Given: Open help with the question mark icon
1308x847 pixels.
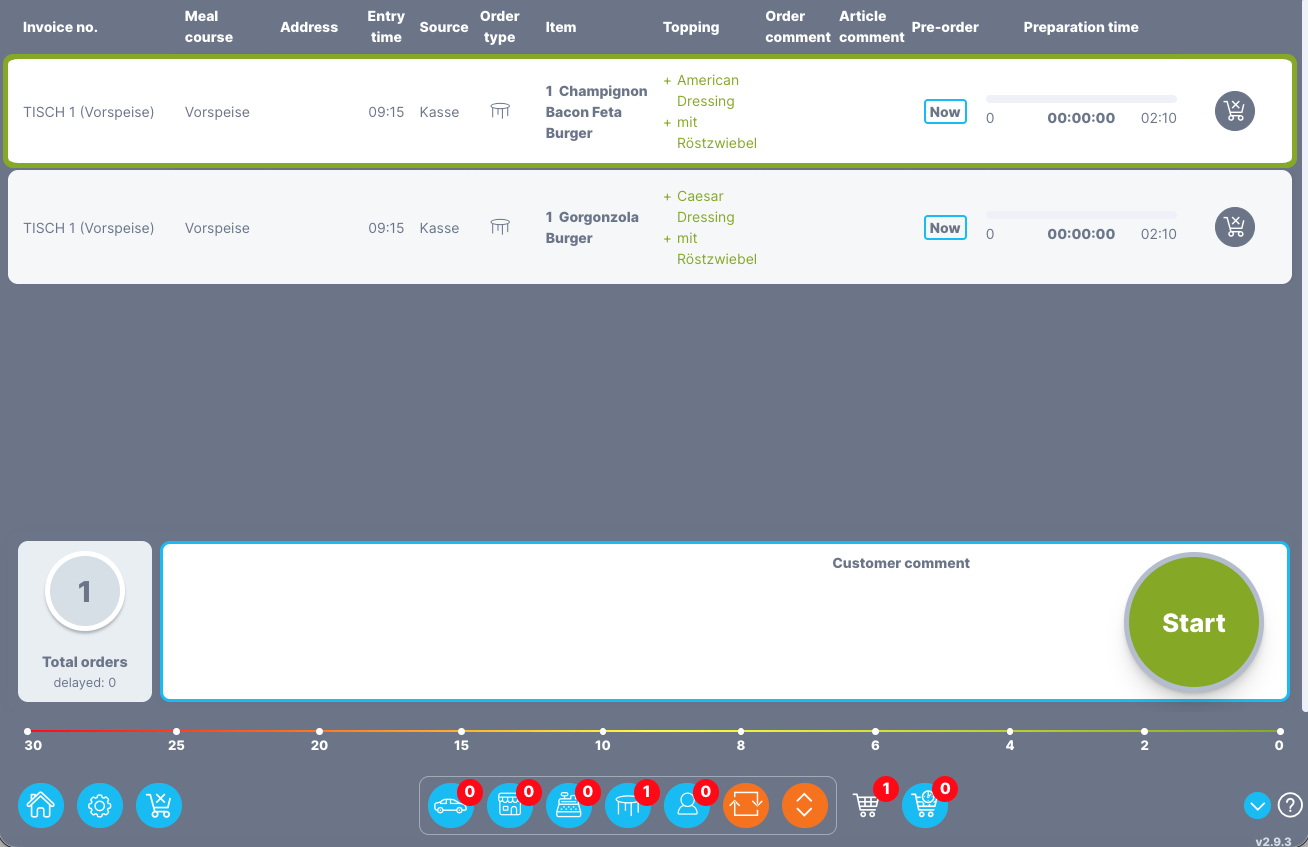Looking at the screenshot, I should (x=1290, y=805).
